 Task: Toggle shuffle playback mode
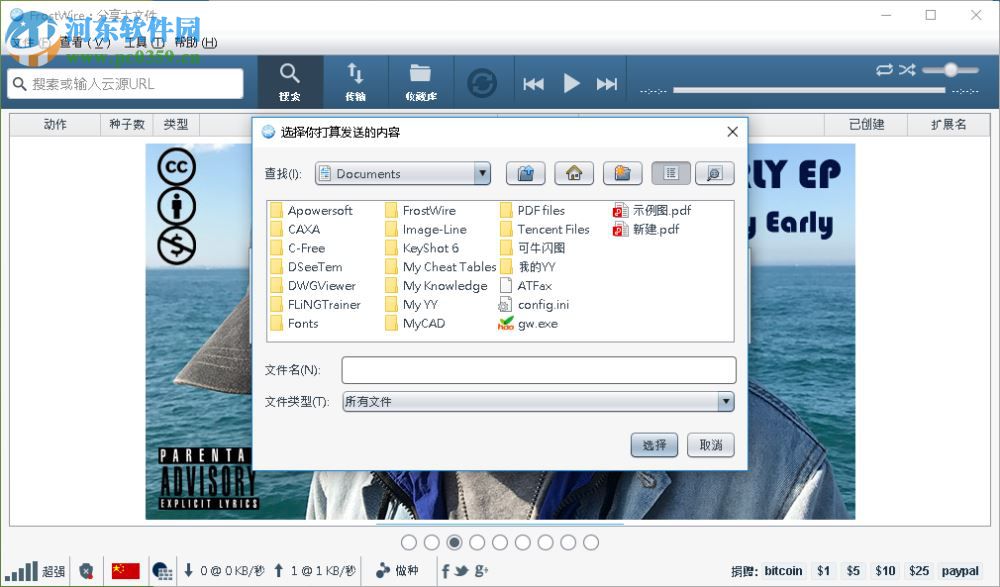coord(907,70)
